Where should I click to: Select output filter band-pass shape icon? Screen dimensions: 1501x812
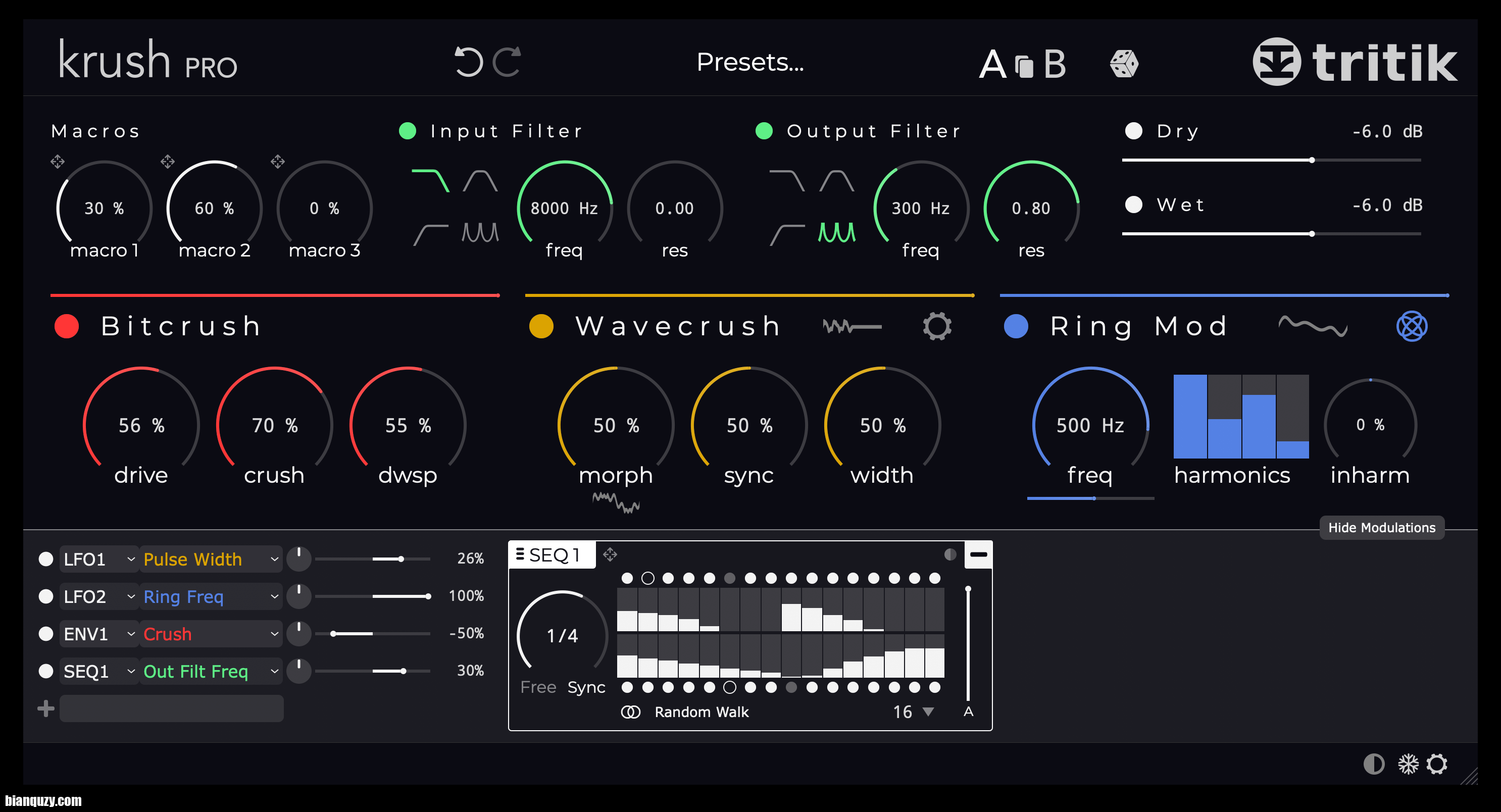coord(837,181)
